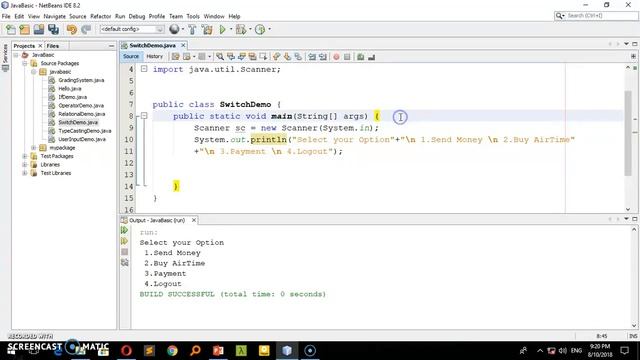Click the Save All toolbar icon

click(53, 29)
